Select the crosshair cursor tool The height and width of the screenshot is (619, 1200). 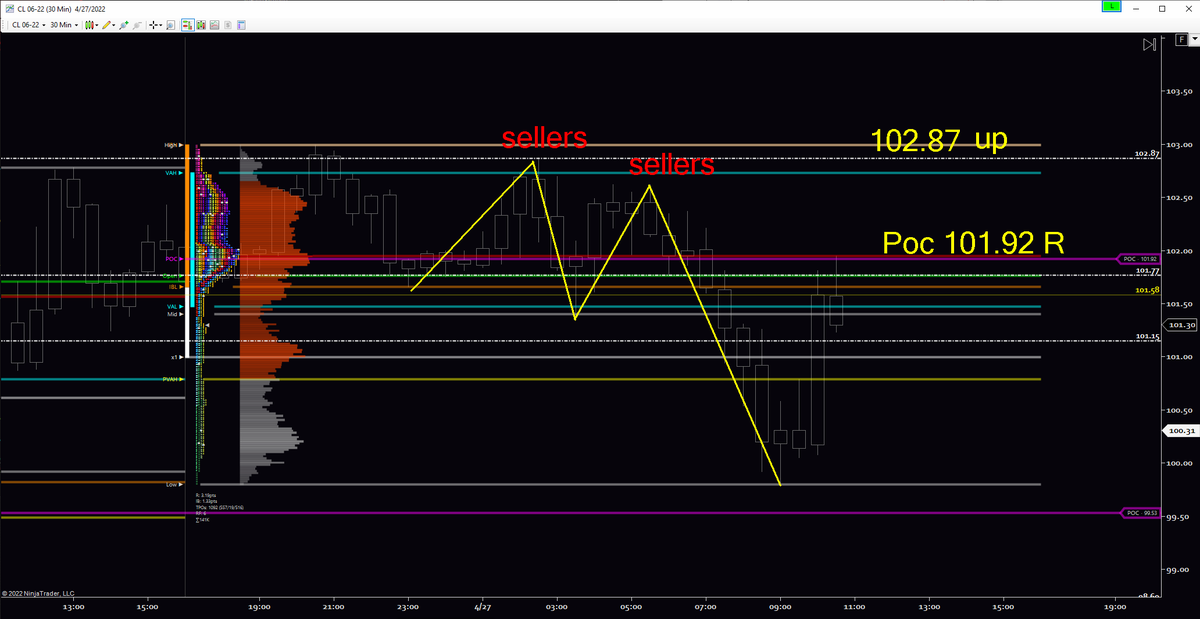153,25
